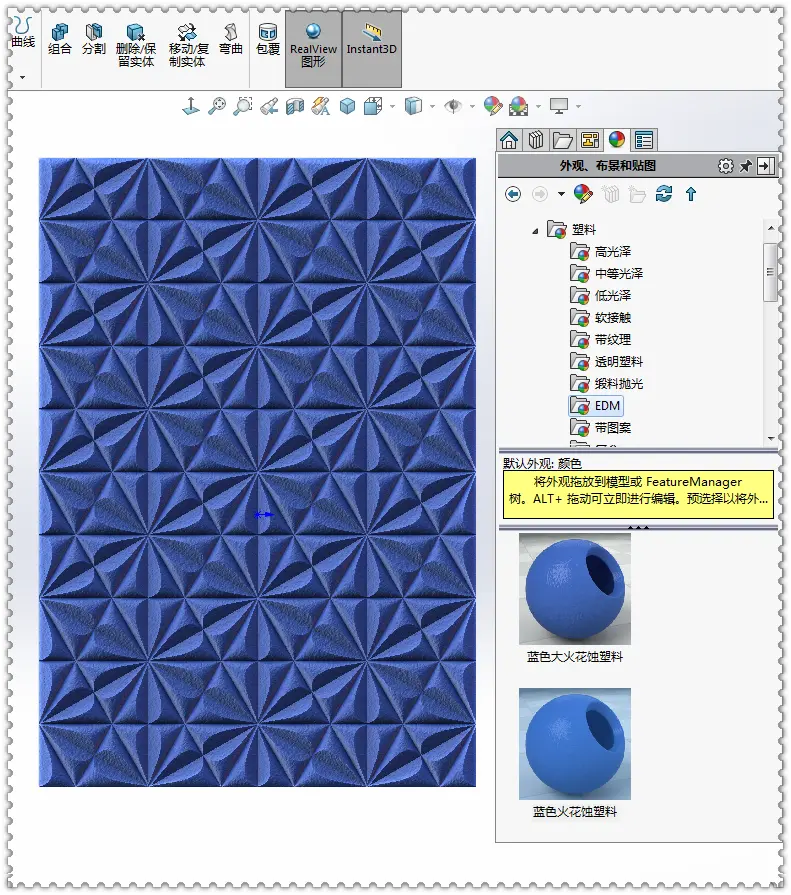Screen dimensions: 791x895
Task: Click the View Settings monitor icon
Action: tap(559, 106)
